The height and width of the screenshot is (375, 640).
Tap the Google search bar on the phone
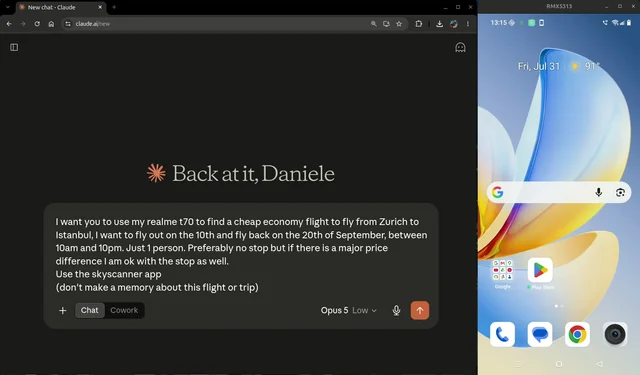tap(559, 193)
